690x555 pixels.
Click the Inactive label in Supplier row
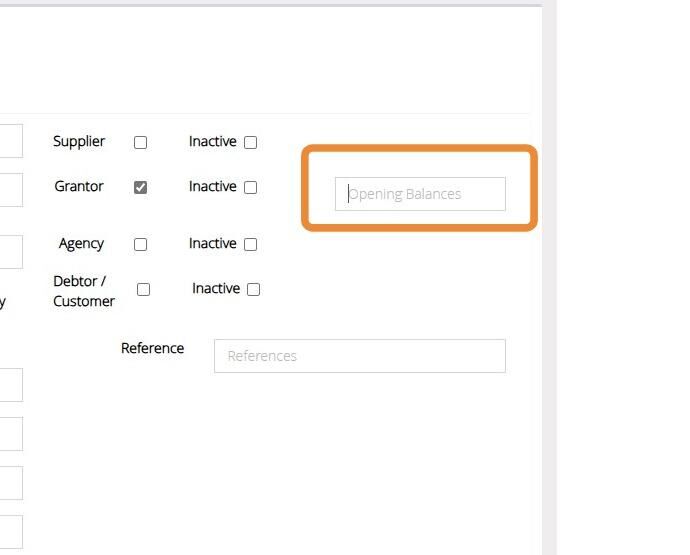[x=213, y=141]
